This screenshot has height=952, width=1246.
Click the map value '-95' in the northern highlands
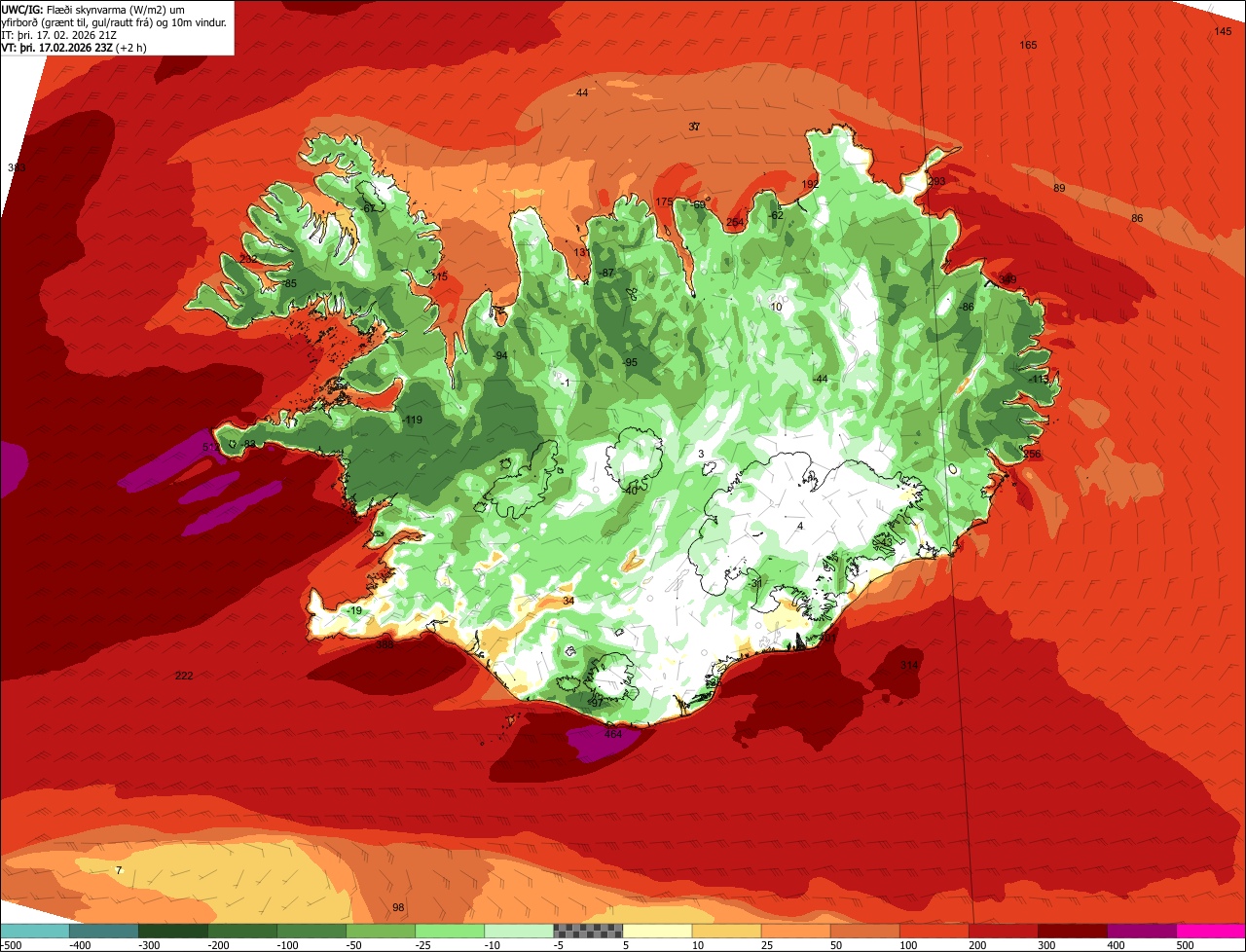(x=630, y=362)
